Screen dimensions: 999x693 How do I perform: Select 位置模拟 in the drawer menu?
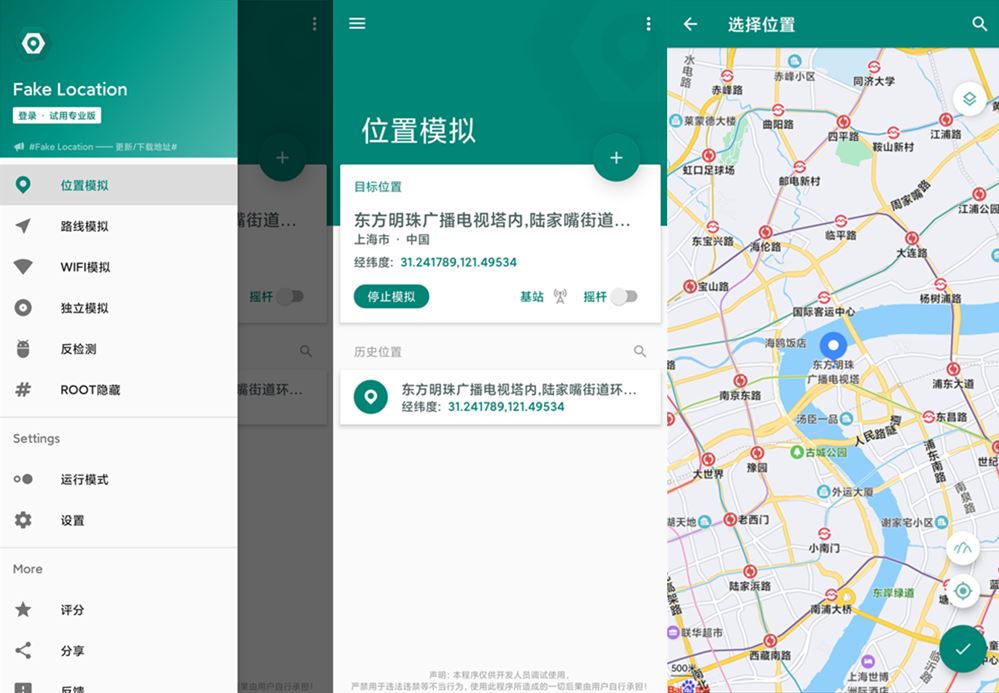pos(119,185)
